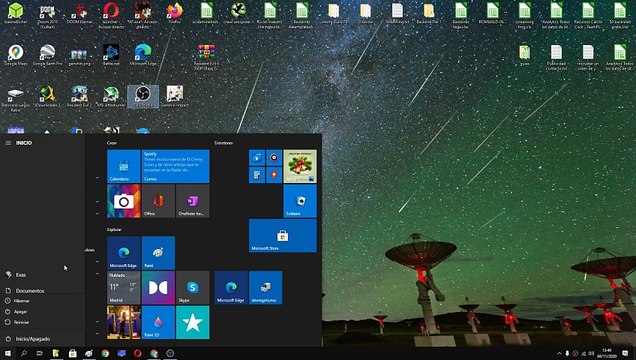Select Reiniciar in the power menu
Viewport: 636px width, 360px height.
tap(43, 322)
